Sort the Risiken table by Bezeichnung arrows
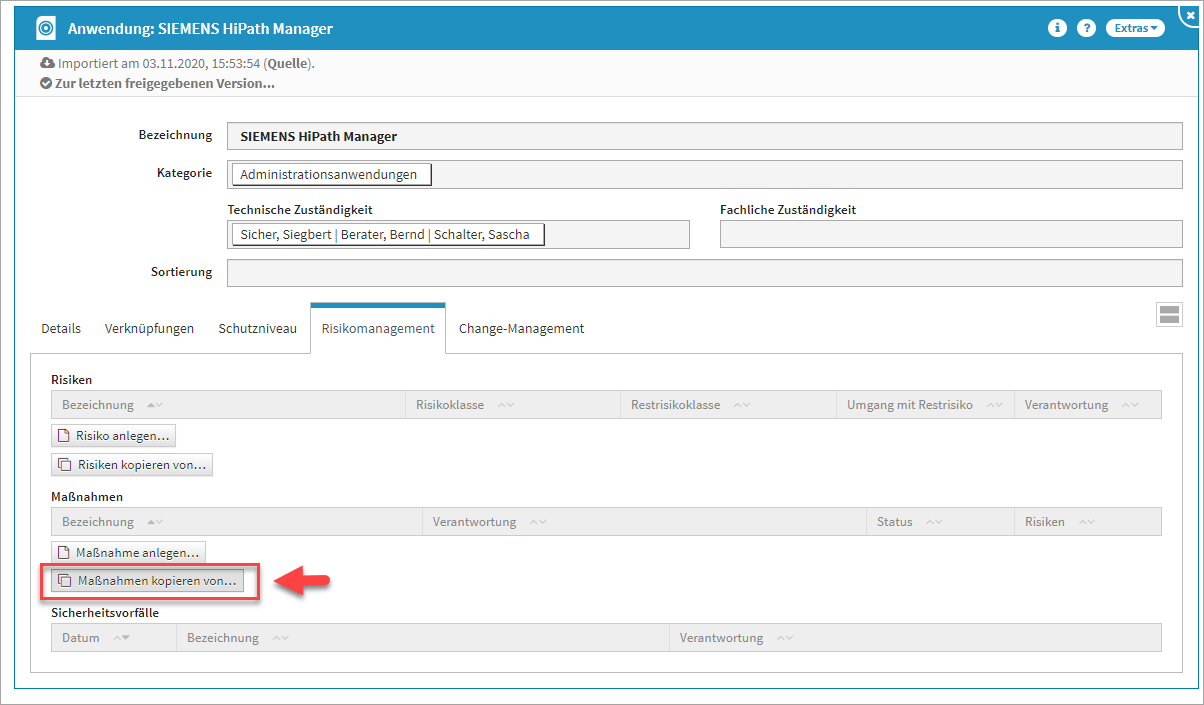This screenshot has height=705, width=1204. click(155, 405)
